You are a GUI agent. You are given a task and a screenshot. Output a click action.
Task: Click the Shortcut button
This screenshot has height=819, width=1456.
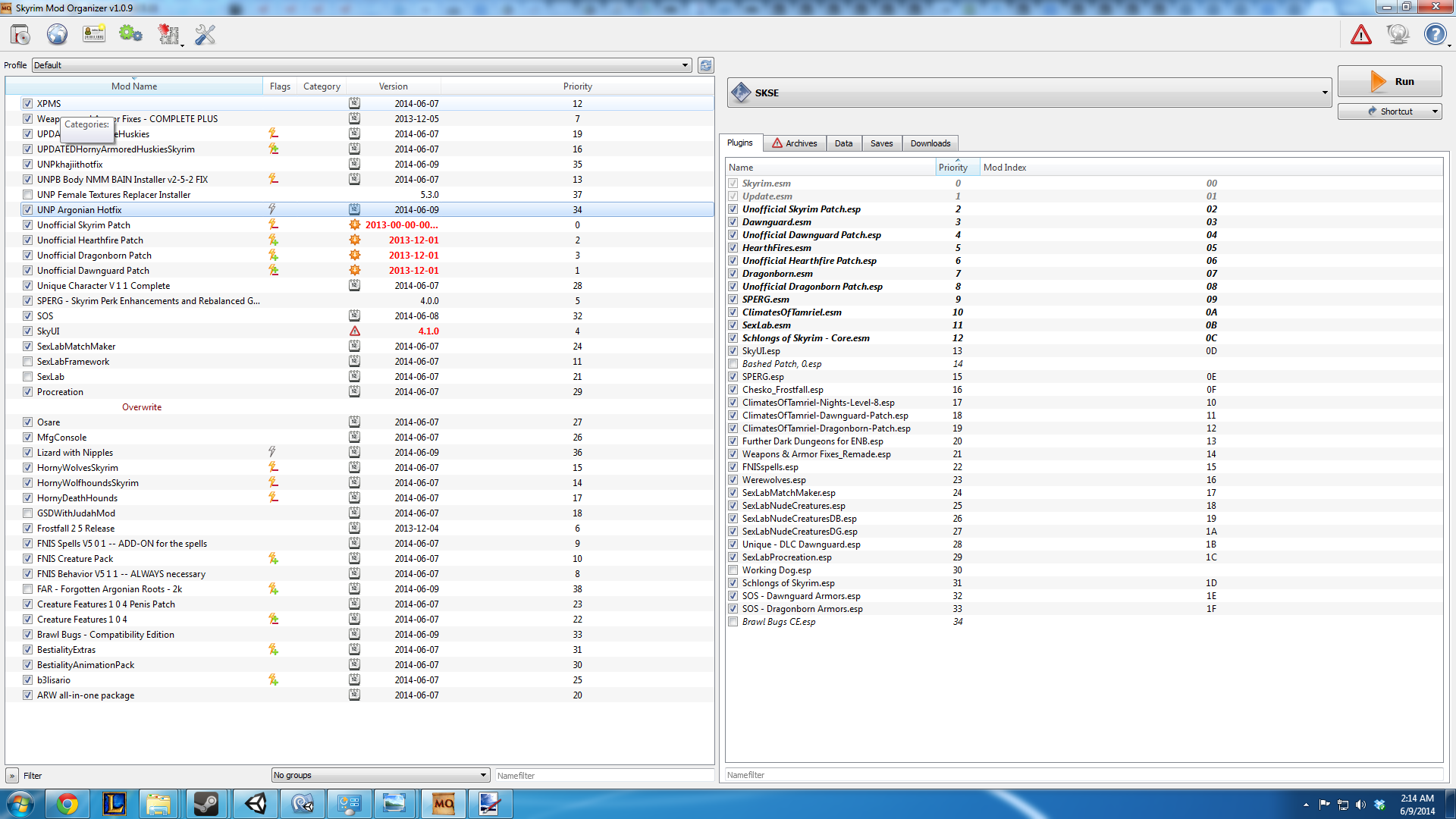click(1389, 111)
